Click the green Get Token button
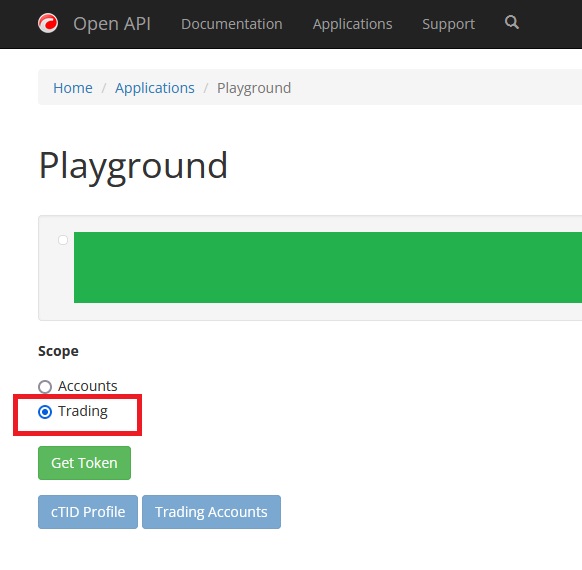 tap(84, 463)
